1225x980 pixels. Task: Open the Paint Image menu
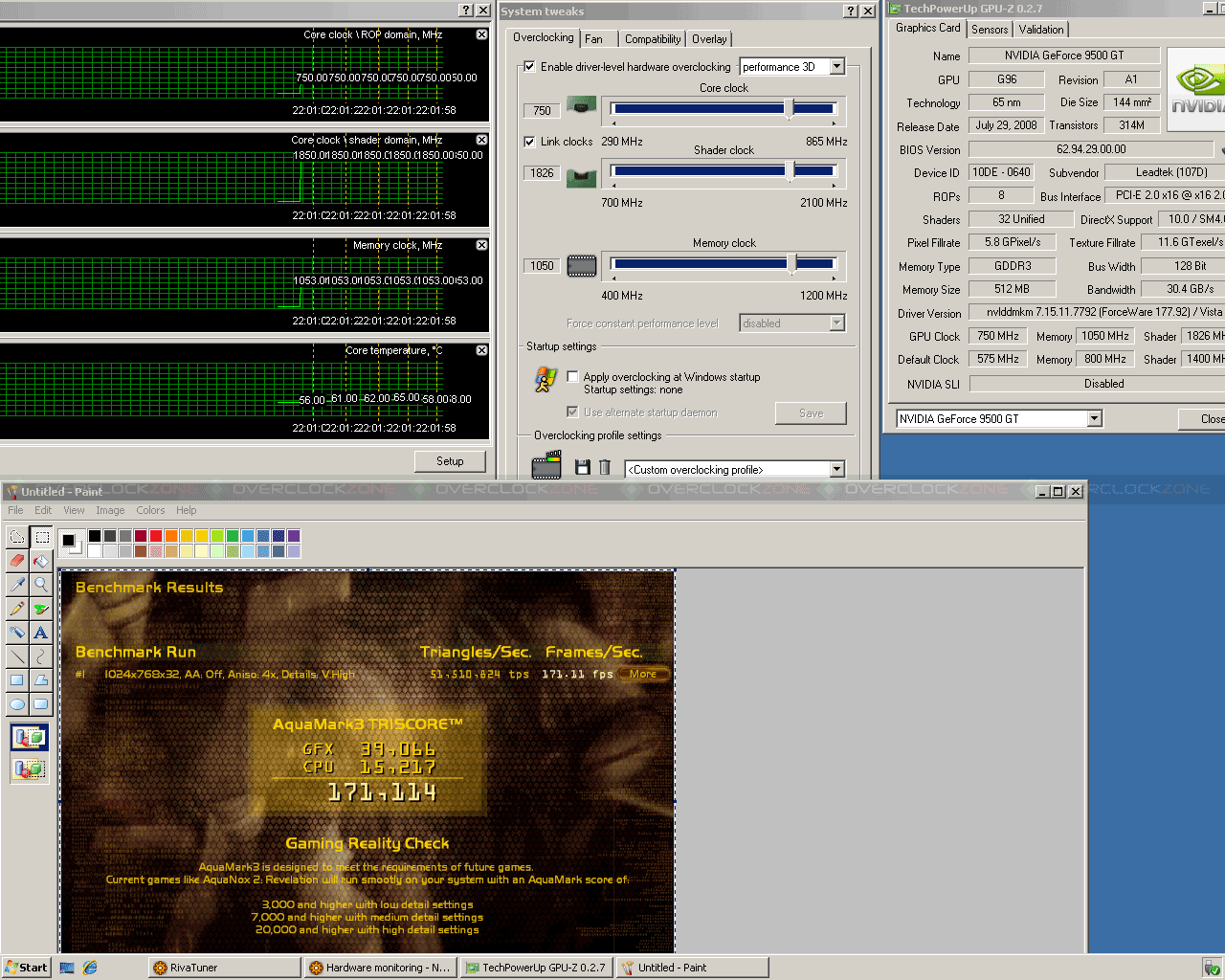pos(110,510)
